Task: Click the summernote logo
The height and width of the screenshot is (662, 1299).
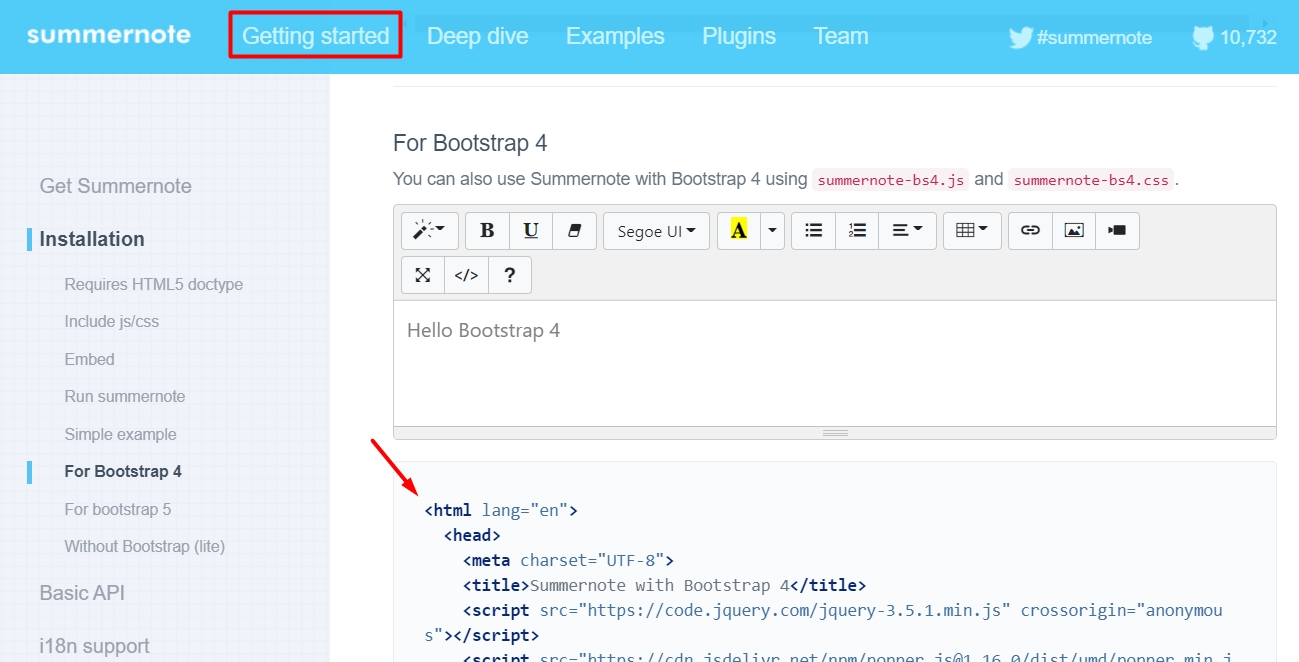Action: coord(109,35)
